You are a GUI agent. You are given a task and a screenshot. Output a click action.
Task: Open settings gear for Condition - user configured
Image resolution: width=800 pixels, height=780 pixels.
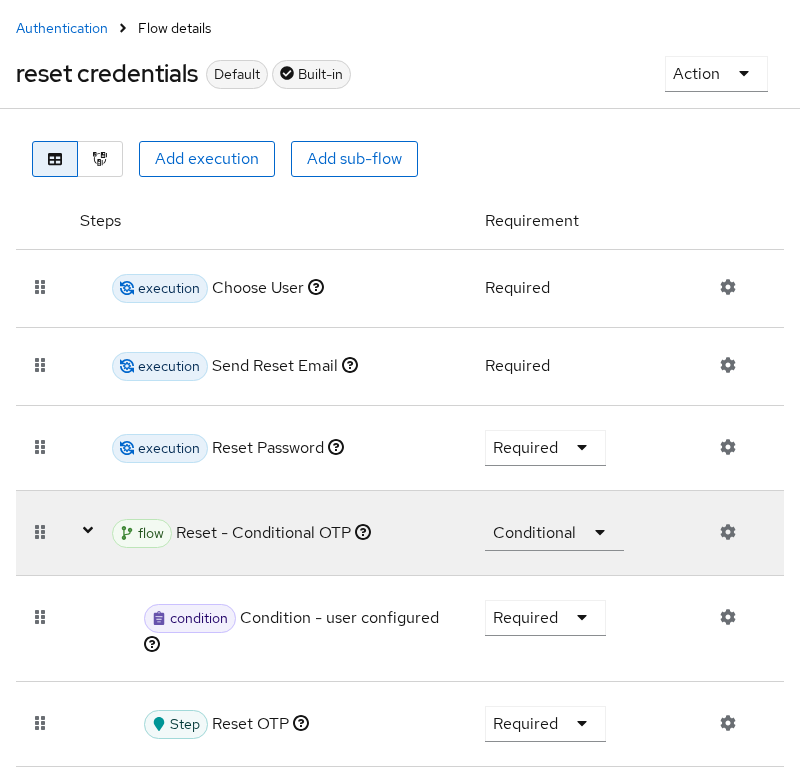pos(728,617)
